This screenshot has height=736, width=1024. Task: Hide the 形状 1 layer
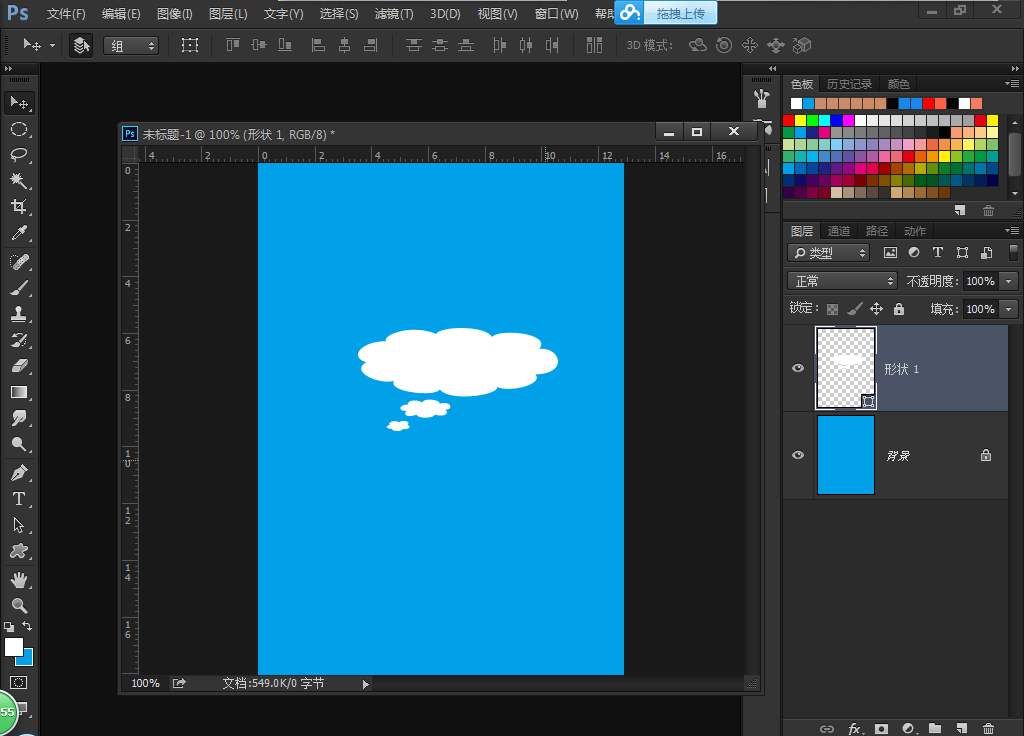pos(798,369)
